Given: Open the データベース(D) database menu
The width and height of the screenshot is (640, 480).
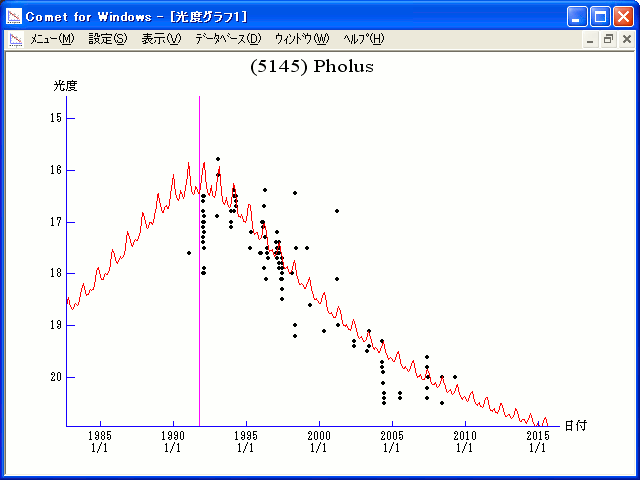Looking at the screenshot, I should pos(228,39).
